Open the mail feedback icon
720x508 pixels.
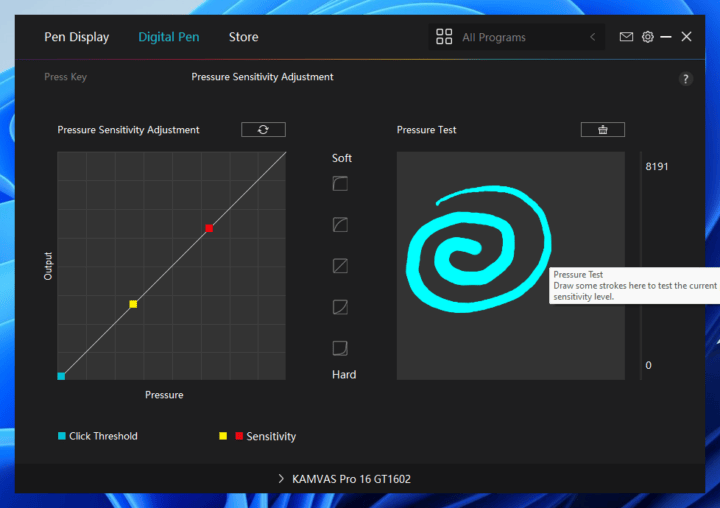tap(626, 37)
